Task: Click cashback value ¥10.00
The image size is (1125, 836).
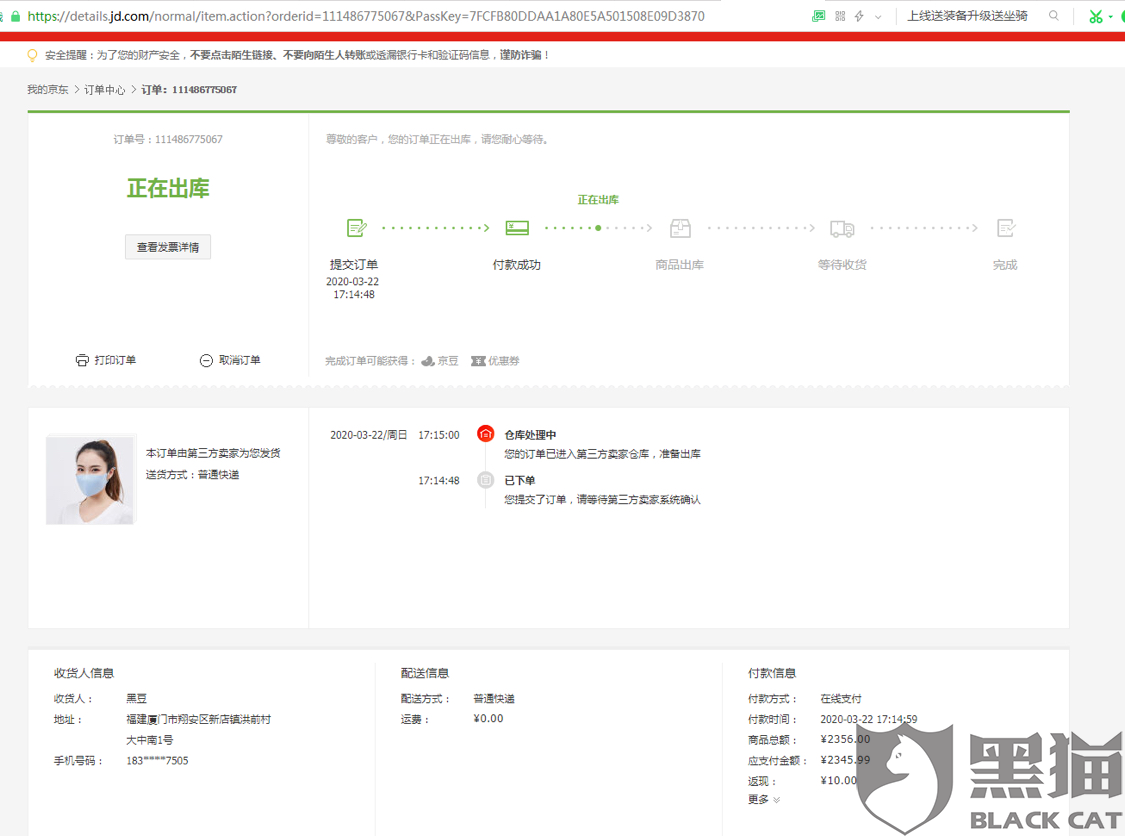Action: 839,780
